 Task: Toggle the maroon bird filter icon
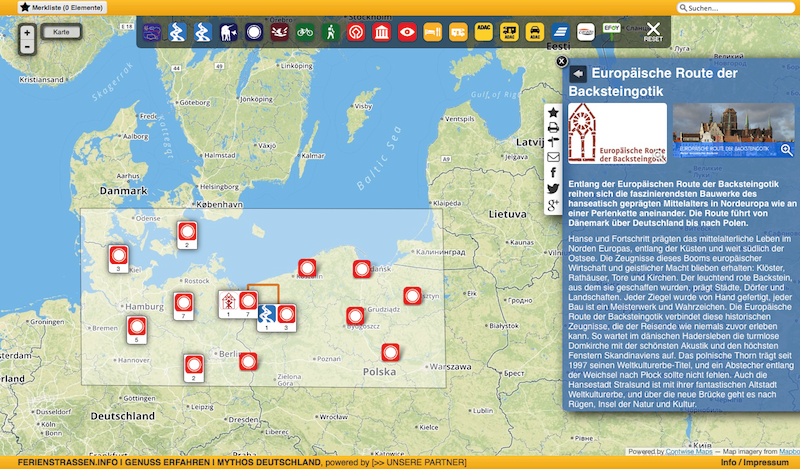pyautogui.click(x=280, y=32)
